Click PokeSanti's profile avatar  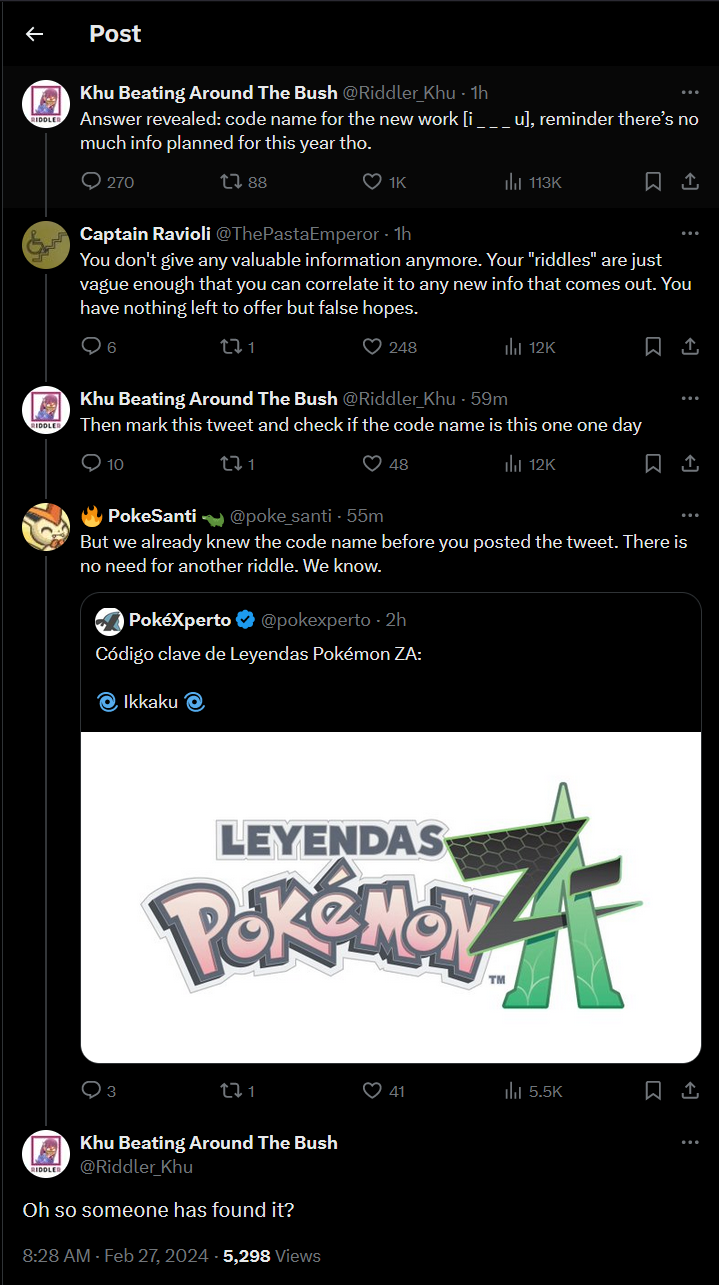[46, 528]
